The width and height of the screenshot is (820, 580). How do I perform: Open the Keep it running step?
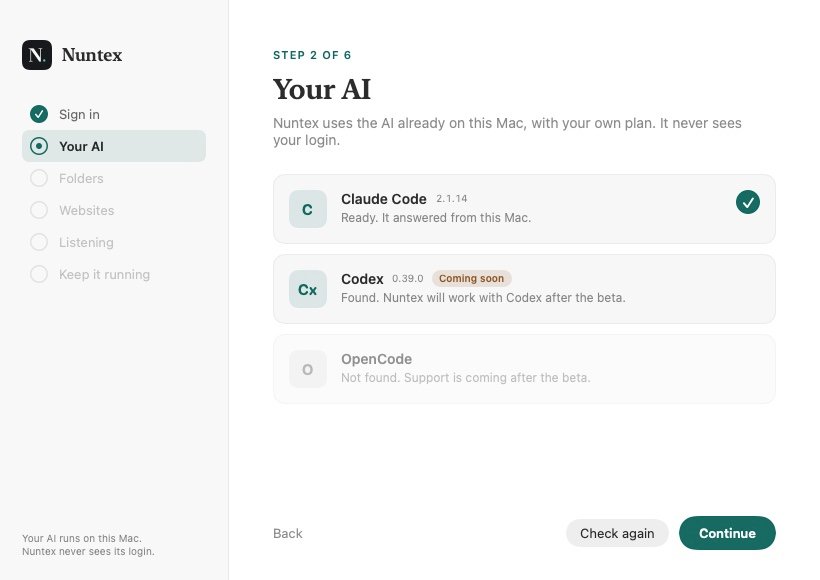click(114, 274)
